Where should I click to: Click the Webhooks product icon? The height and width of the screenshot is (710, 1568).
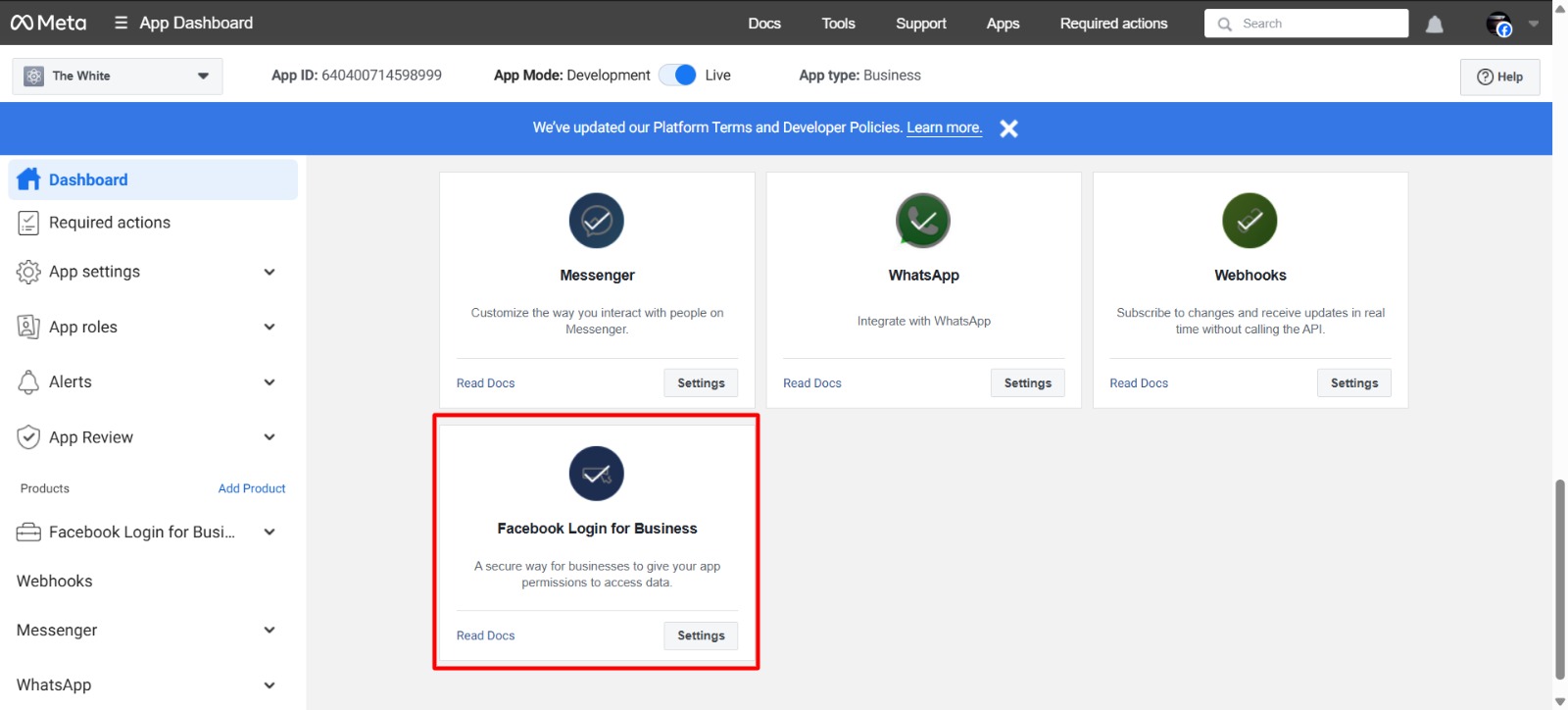coord(1249,221)
